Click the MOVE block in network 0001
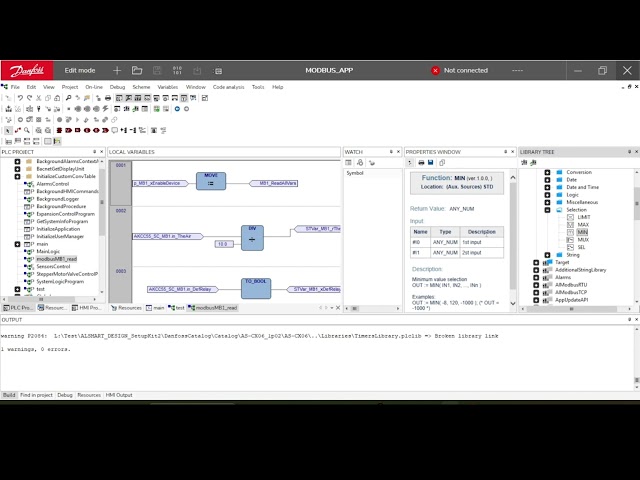Image resolution: width=640 pixels, height=480 pixels. (211, 181)
